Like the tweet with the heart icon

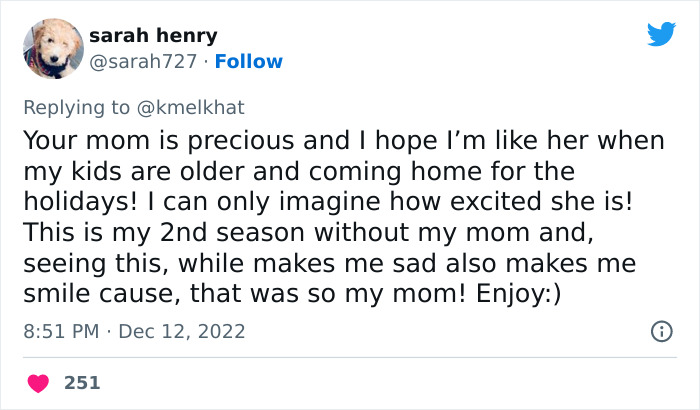[x=37, y=382]
